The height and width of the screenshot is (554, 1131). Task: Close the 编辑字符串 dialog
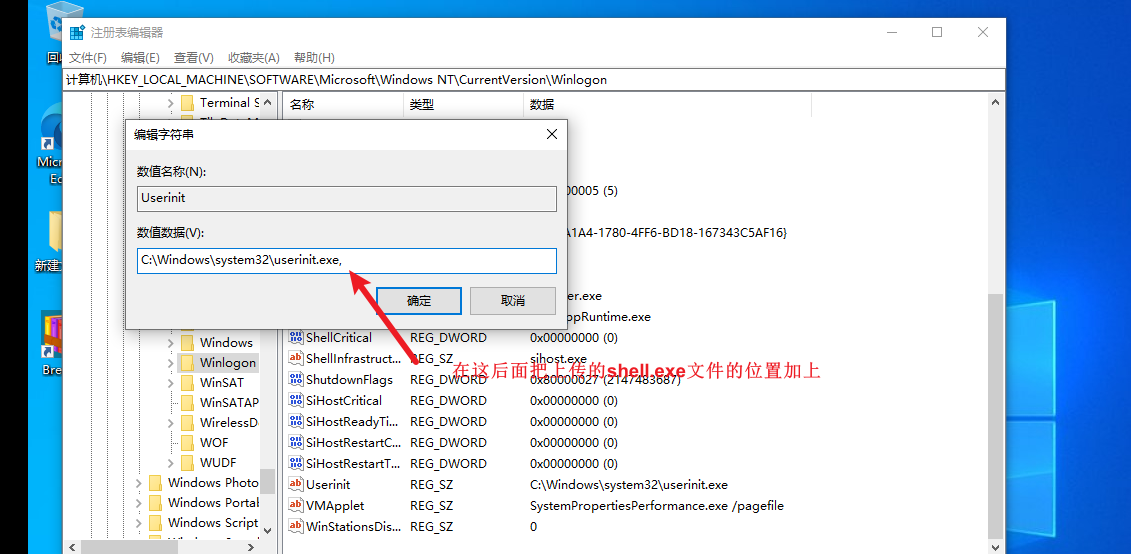[552, 134]
